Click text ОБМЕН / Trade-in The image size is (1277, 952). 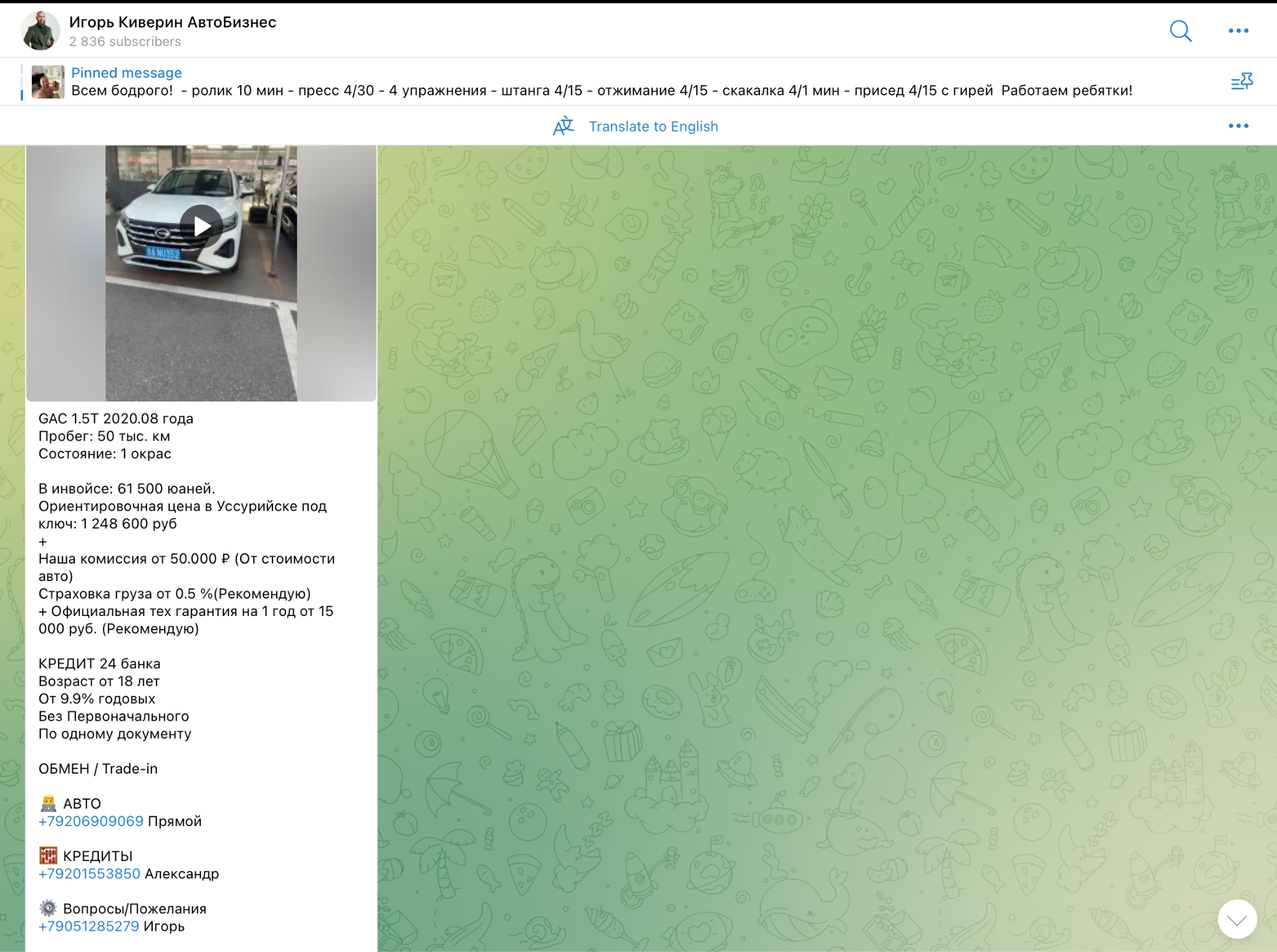point(98,769)
